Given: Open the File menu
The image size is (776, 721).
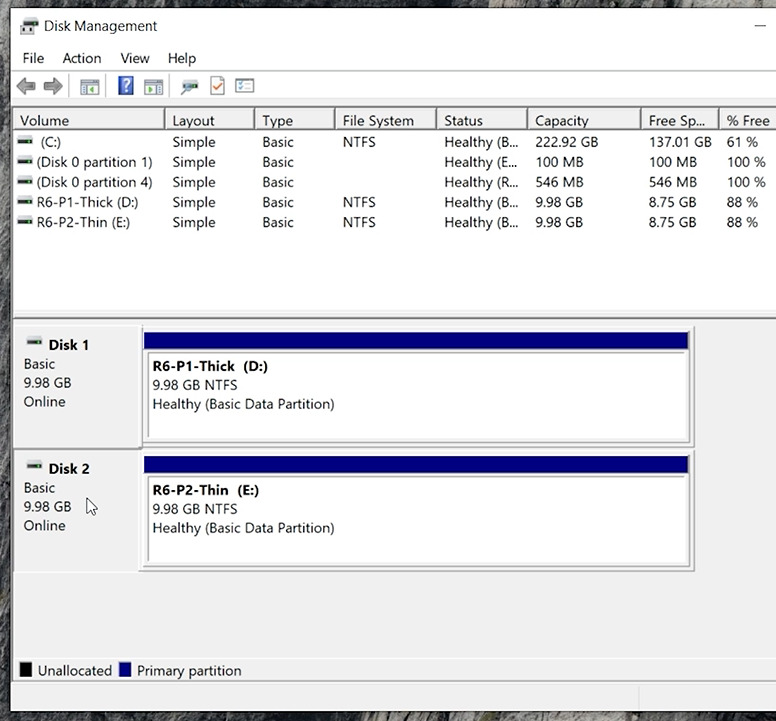Looking at the screenshot, I should [33, 58].
